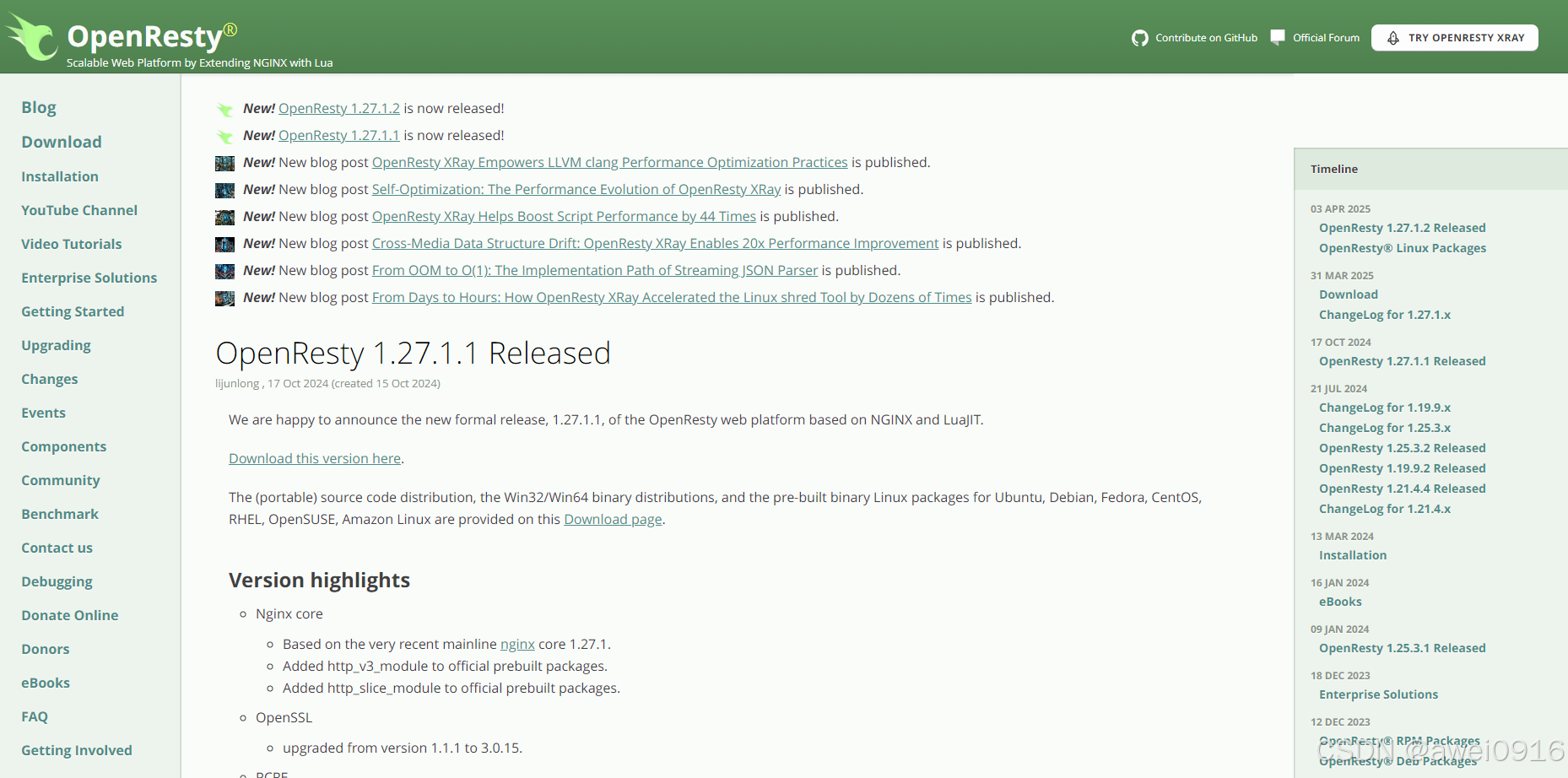Open YouTube Channel sidebar link
Screen dimensions: 1568x778
79,210
